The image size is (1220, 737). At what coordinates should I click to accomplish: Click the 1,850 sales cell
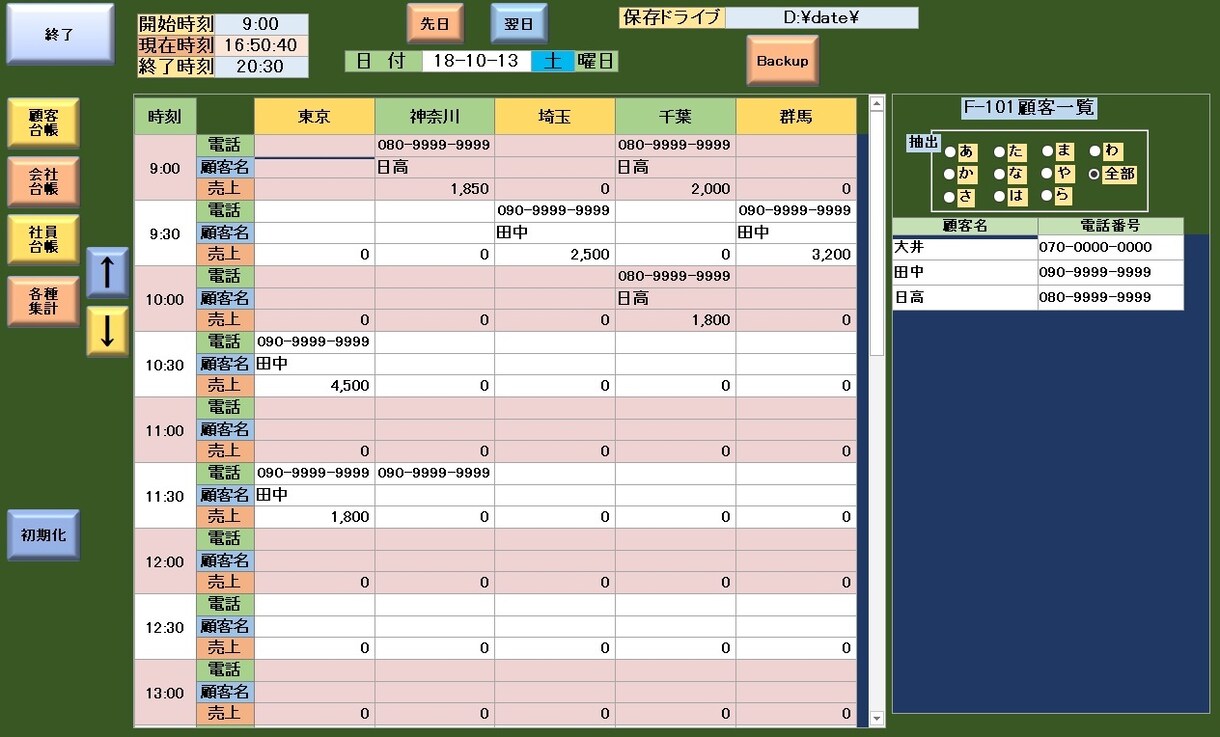435,188
